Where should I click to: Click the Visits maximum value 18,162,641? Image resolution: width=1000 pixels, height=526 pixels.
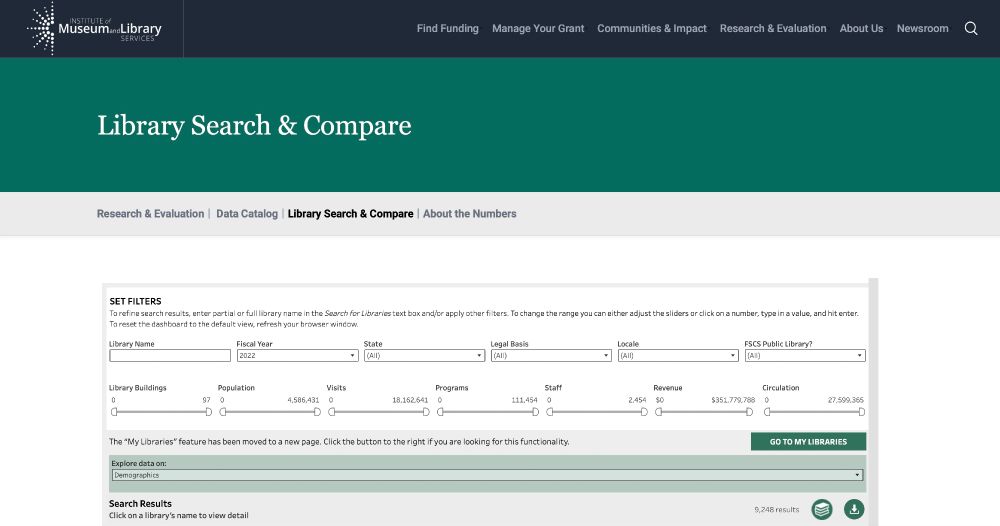pyautogui.click(x=410, y=400)
